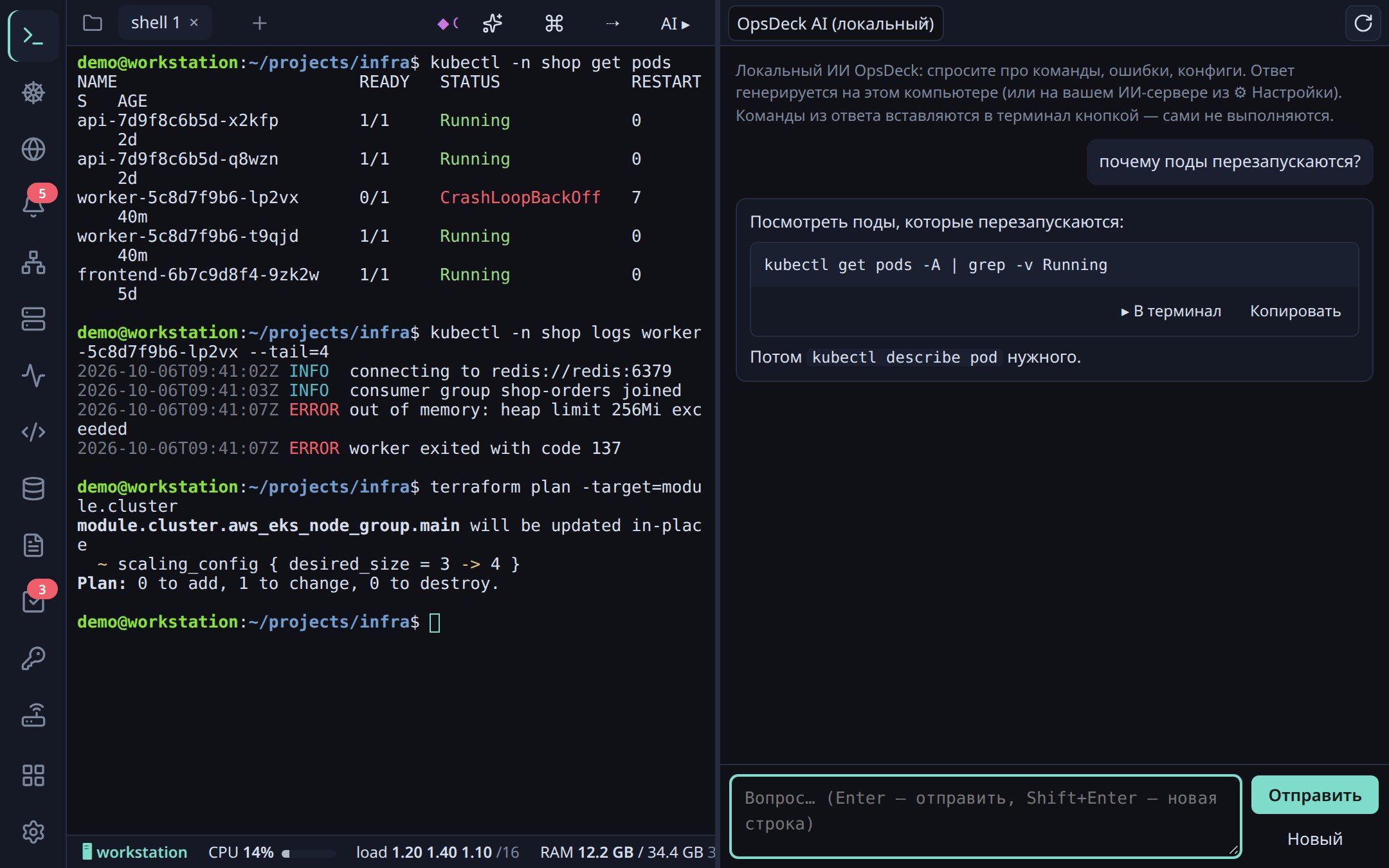Viewport: 1389px width, 868px height.
Task: Click the dashed arrow toolbar icon
Action: coord(613,24)
